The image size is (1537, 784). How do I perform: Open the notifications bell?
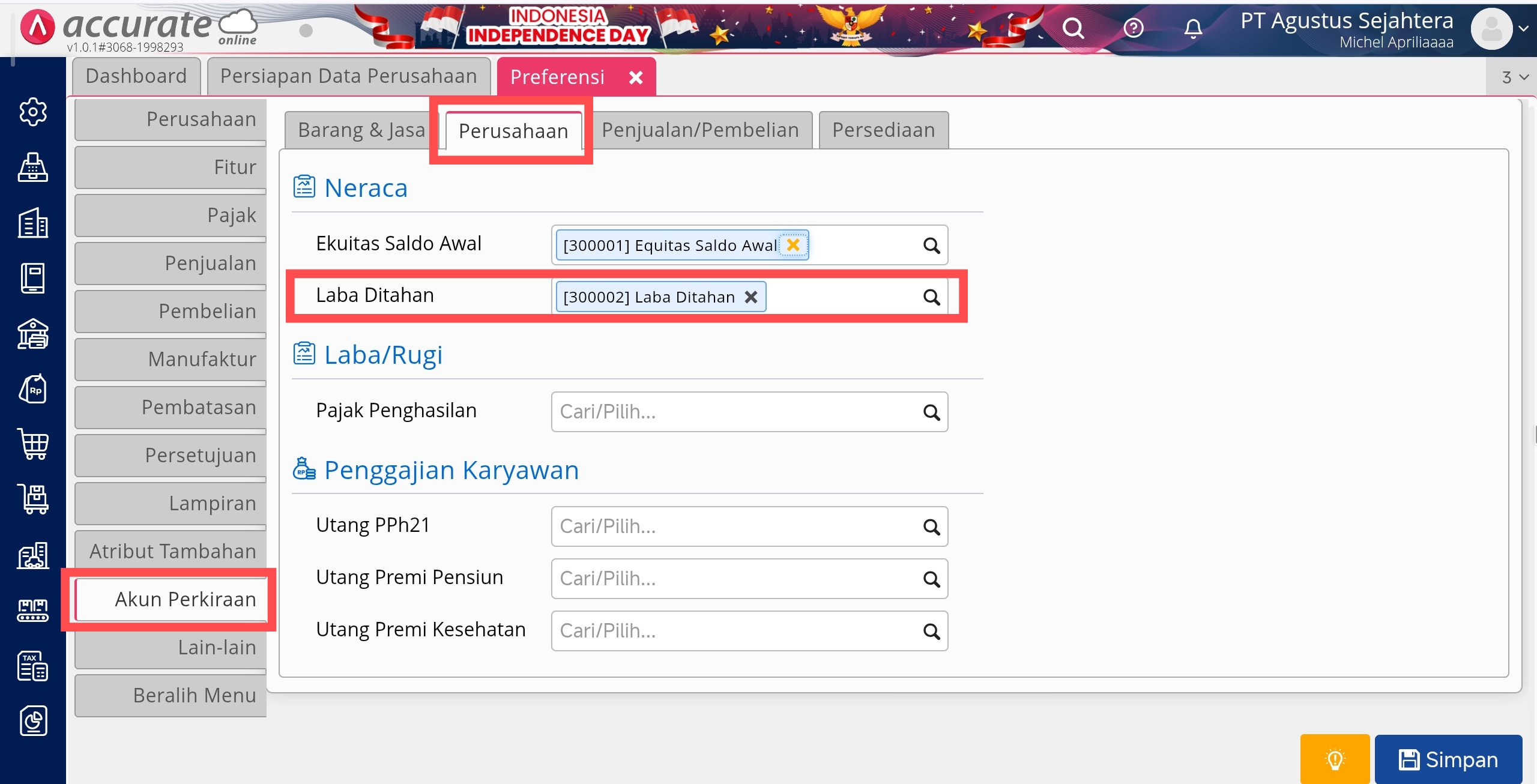click(1193, 28)
